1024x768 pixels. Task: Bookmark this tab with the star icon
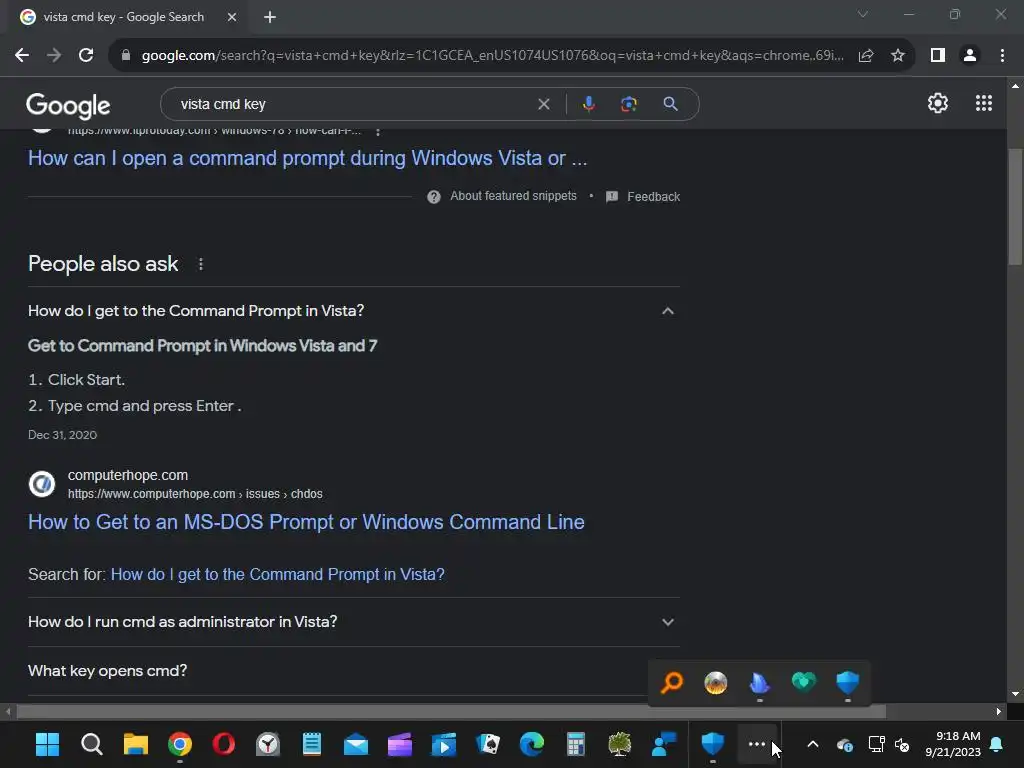898,56
